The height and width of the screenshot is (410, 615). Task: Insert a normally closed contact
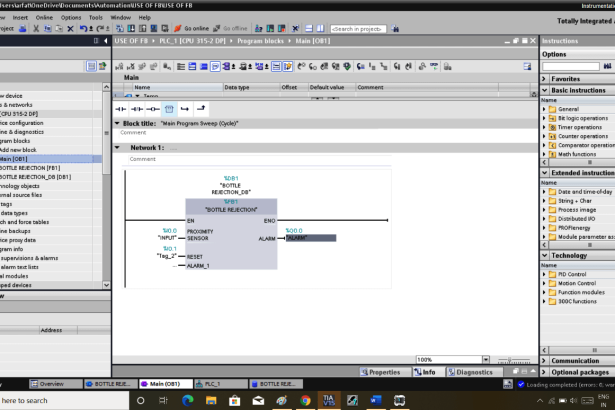click(138, 108)
